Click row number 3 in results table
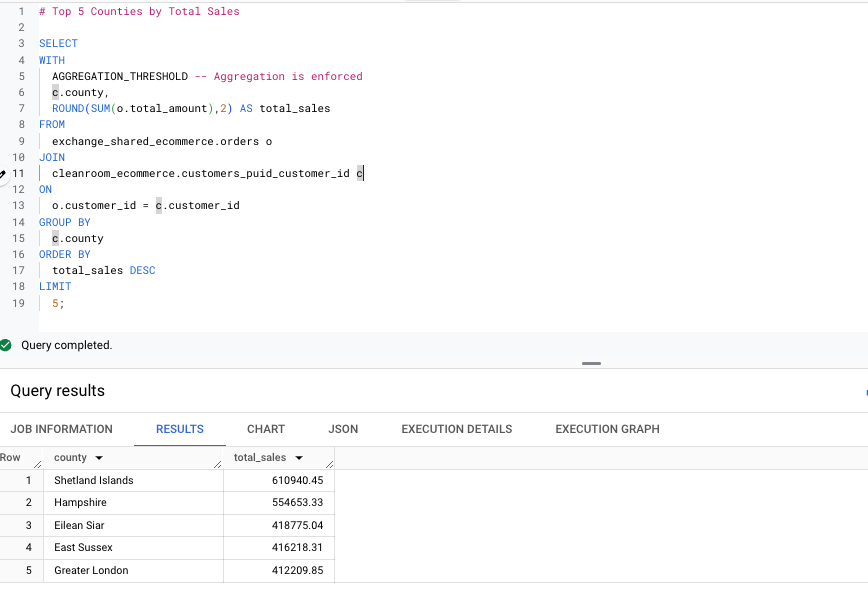The width and height of the screenshot is (868, 602). pos(28,525)
